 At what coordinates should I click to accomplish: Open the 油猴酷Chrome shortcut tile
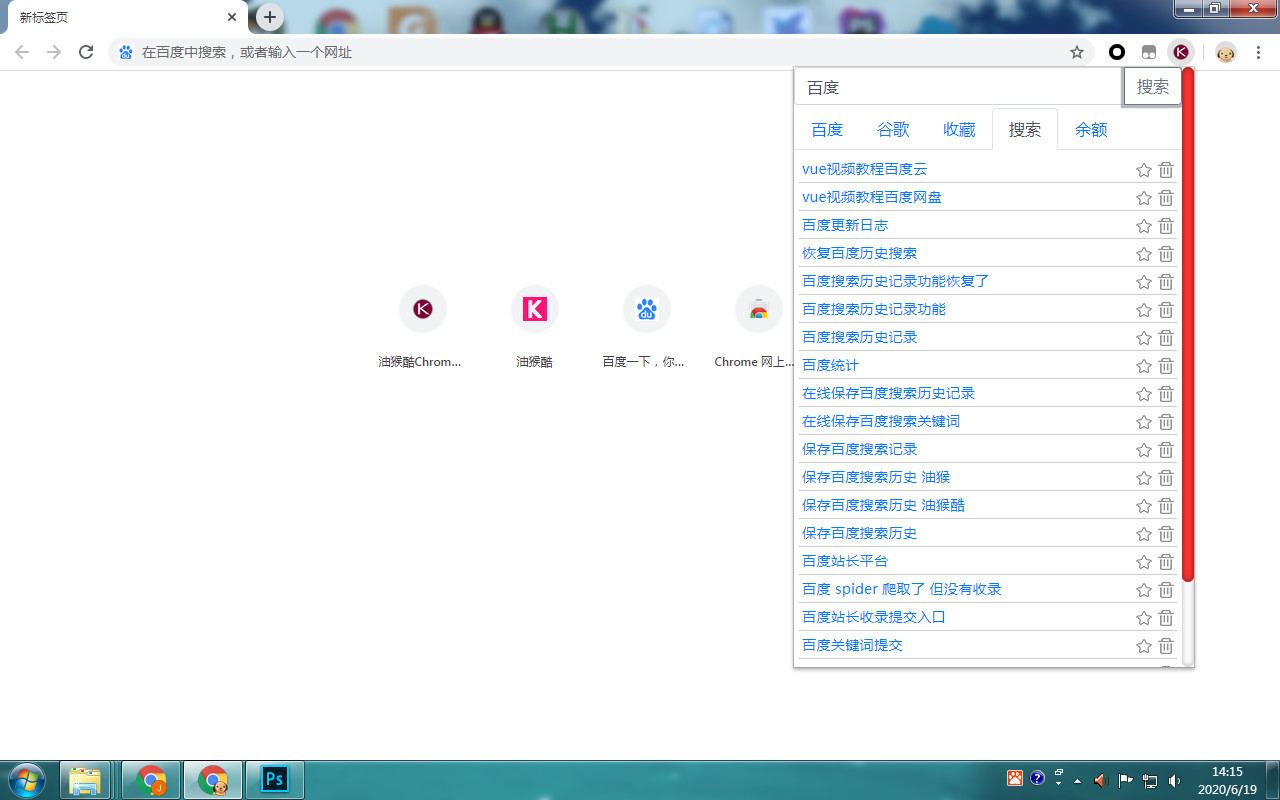[422, 328]
